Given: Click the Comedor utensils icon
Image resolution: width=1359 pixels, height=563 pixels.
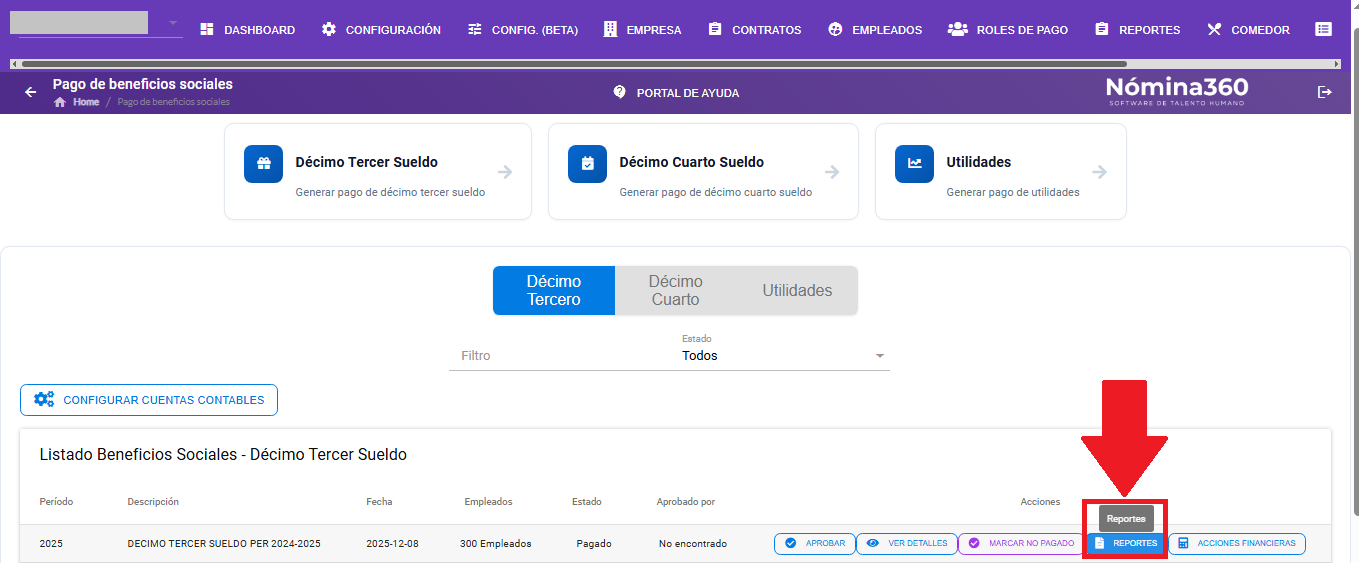Looking at the screenshot, I should coord(1214,30).
